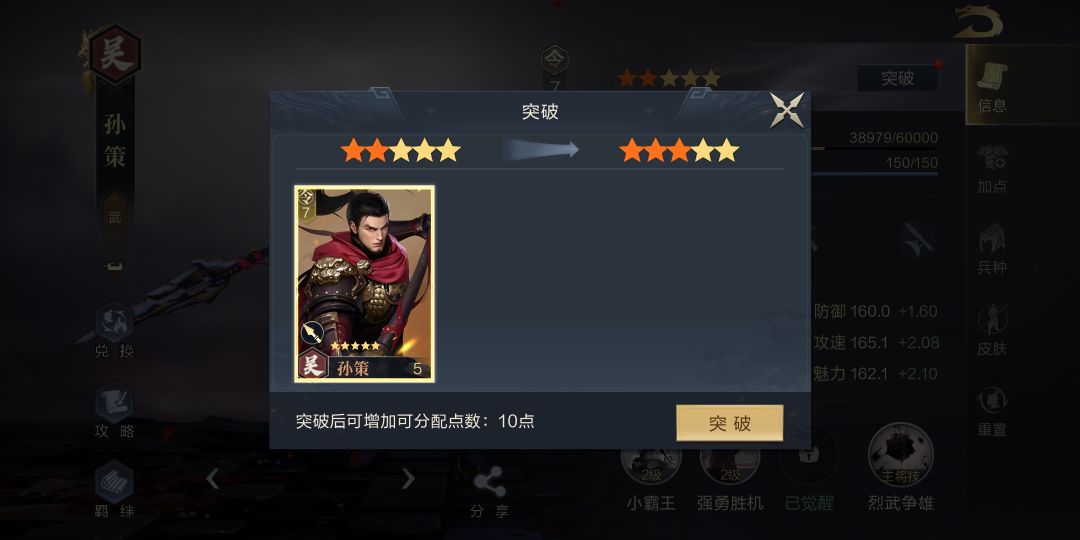The width and height of the screenshot is (1080, 540).
Task: Open the 羁绊 bonds icon
Action: (114, 490)
